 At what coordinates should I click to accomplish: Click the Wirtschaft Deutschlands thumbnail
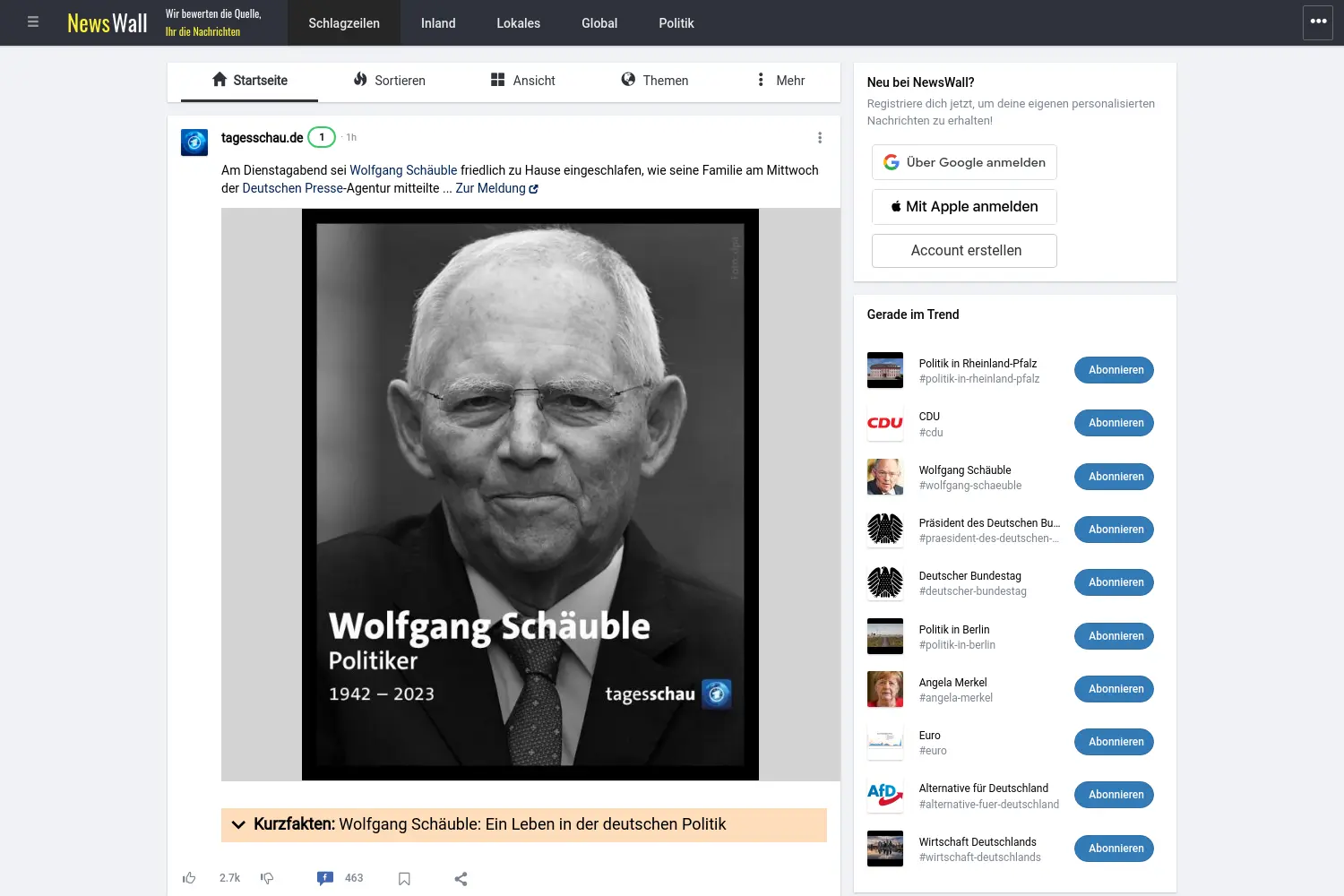coord(885,849)
